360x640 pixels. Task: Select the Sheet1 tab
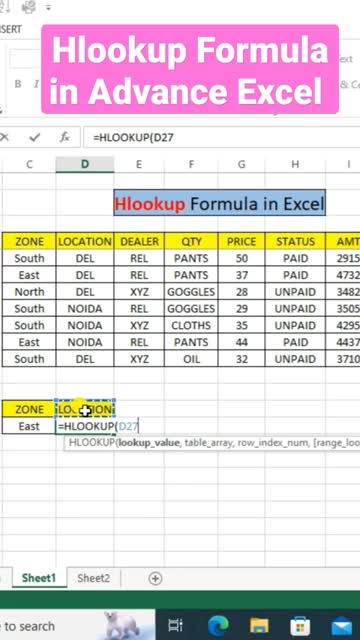pyautogui.click(x=39, y=578)
